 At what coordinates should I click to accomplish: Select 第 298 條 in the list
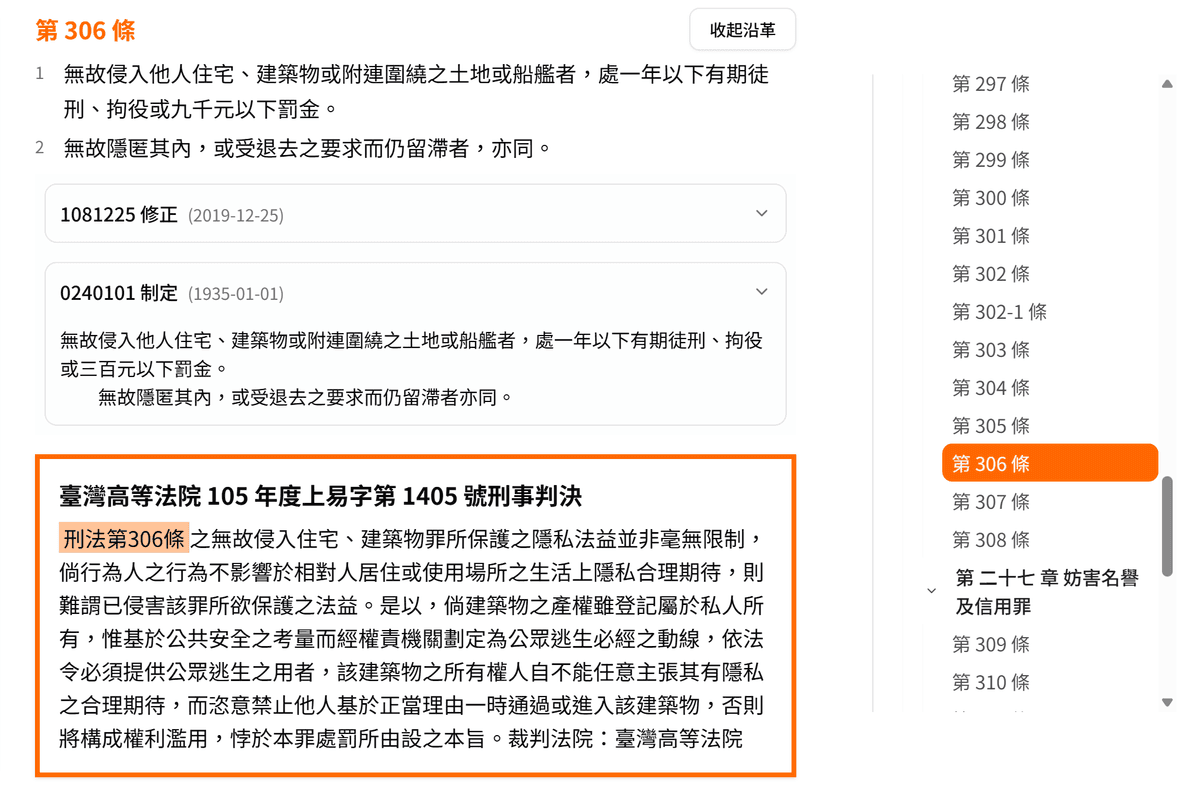[990, 122]
